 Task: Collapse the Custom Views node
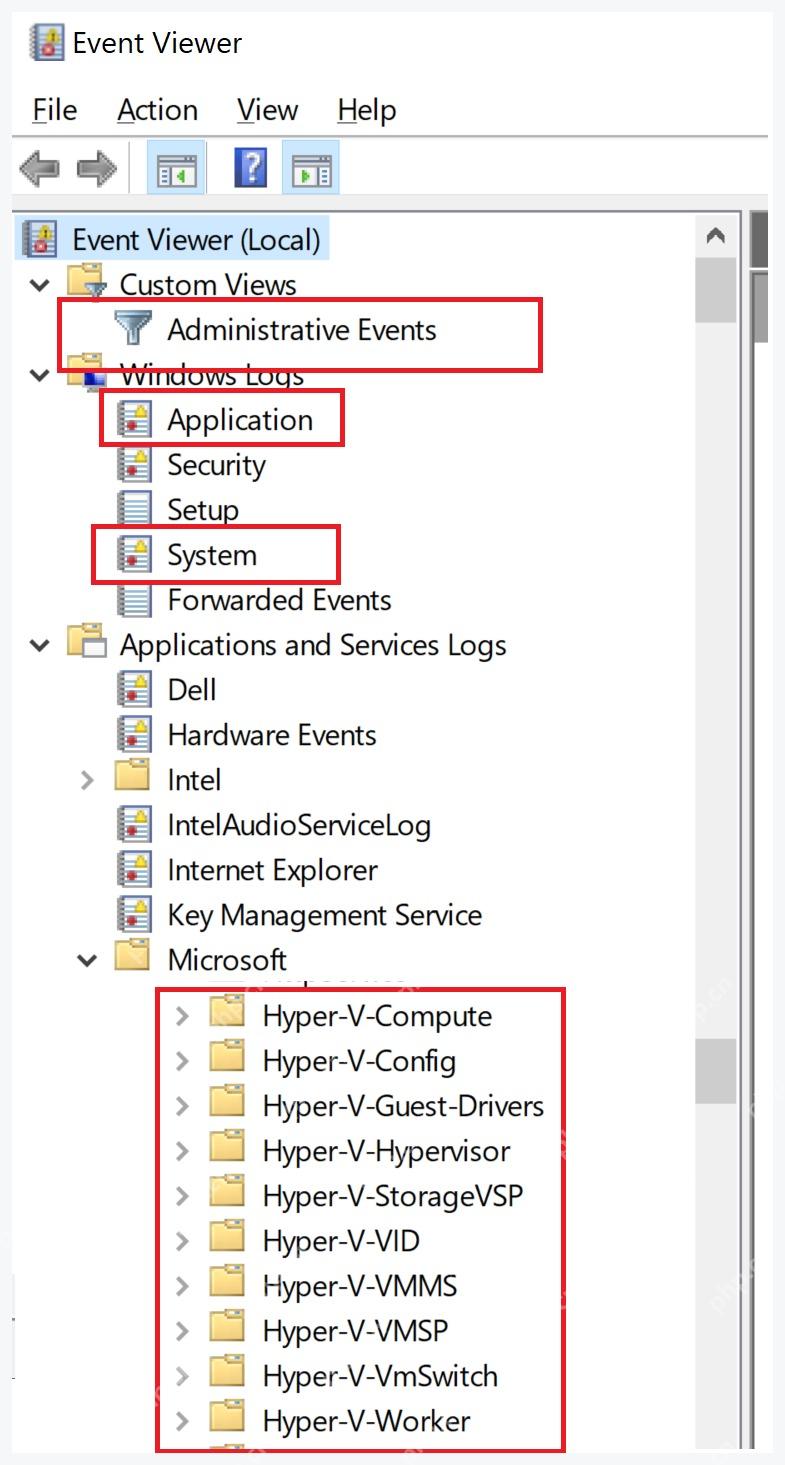[x=39, y=286]
